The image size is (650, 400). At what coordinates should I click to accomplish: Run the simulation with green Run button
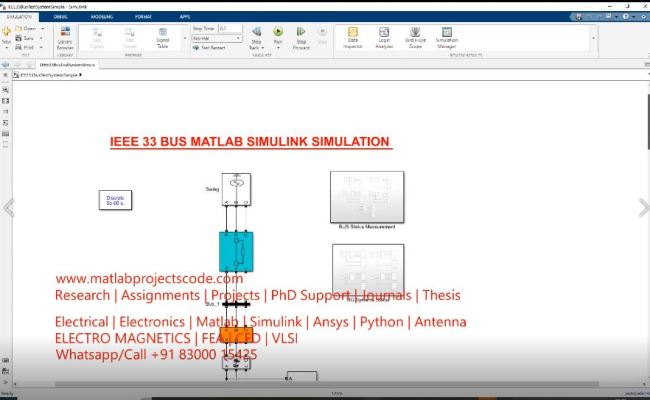(x=278, y=32)
